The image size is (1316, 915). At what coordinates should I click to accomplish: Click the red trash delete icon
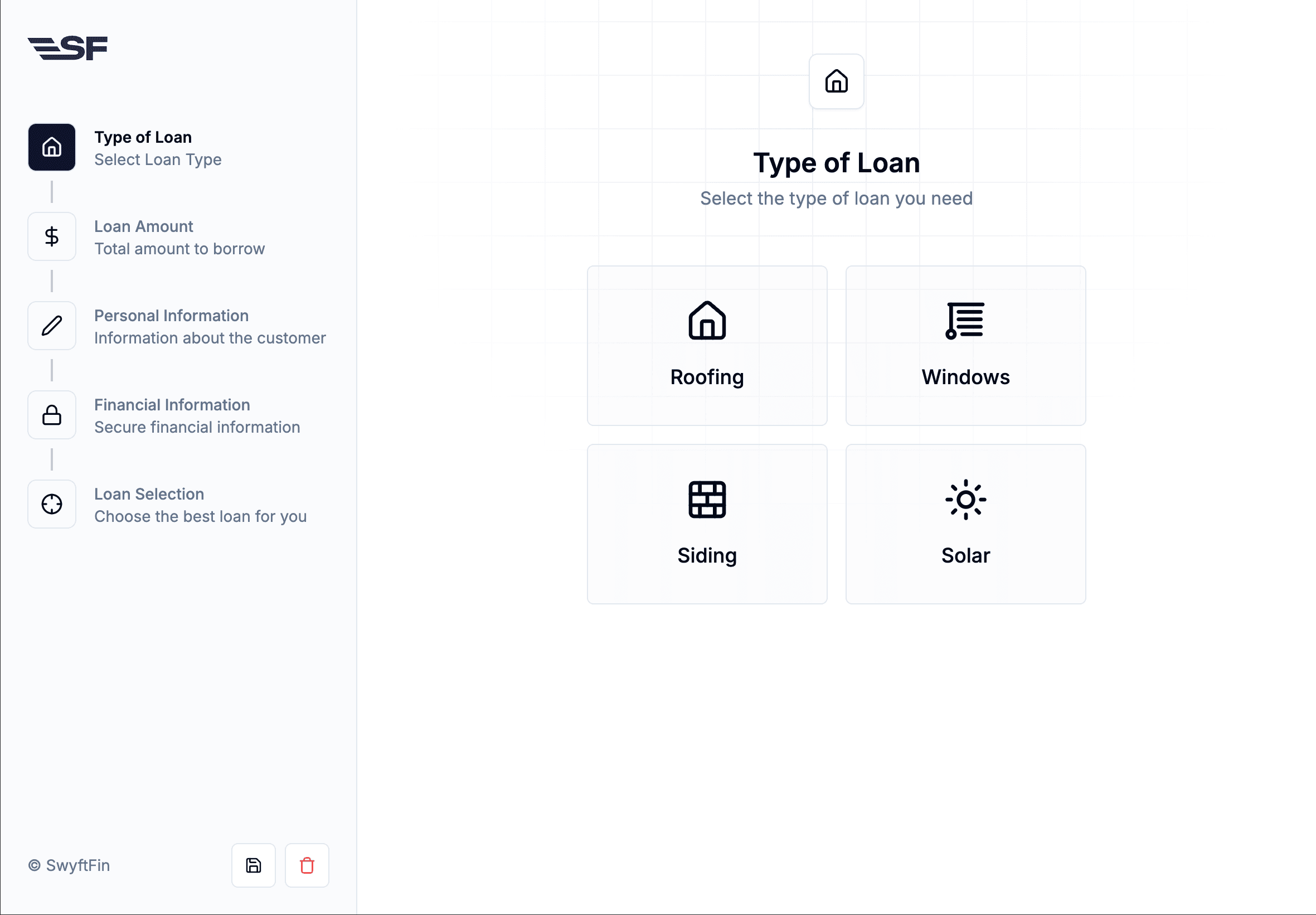pyautogui.click(x=307, y=865)
